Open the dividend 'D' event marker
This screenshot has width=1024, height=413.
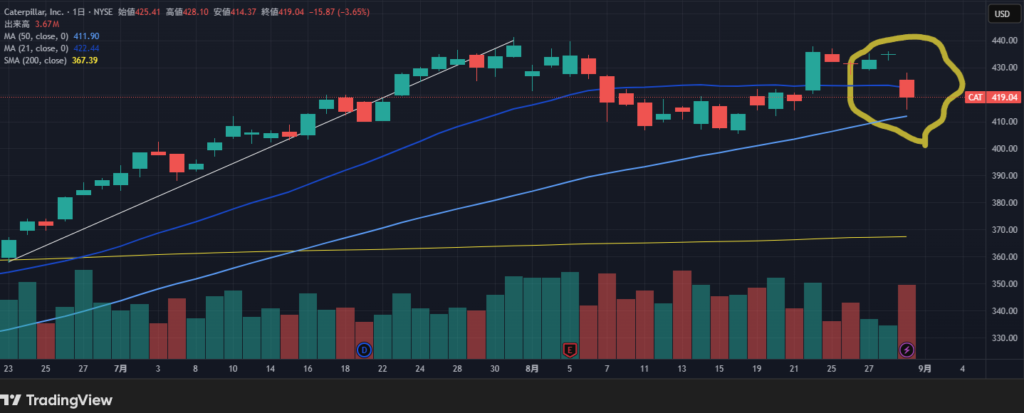[364, 350]
